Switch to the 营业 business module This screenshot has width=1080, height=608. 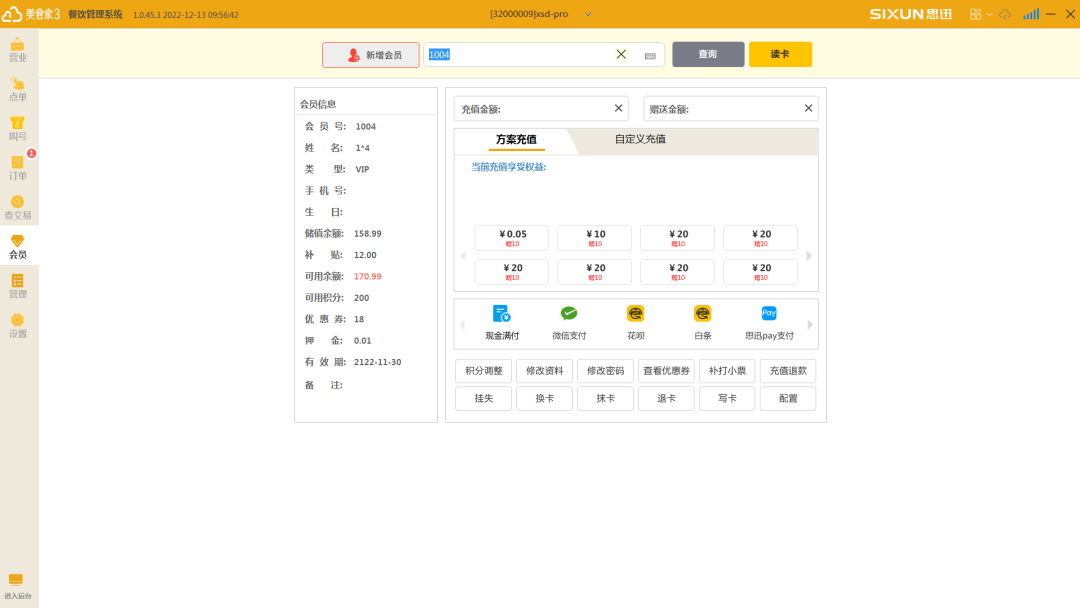(x=17, y=49)
